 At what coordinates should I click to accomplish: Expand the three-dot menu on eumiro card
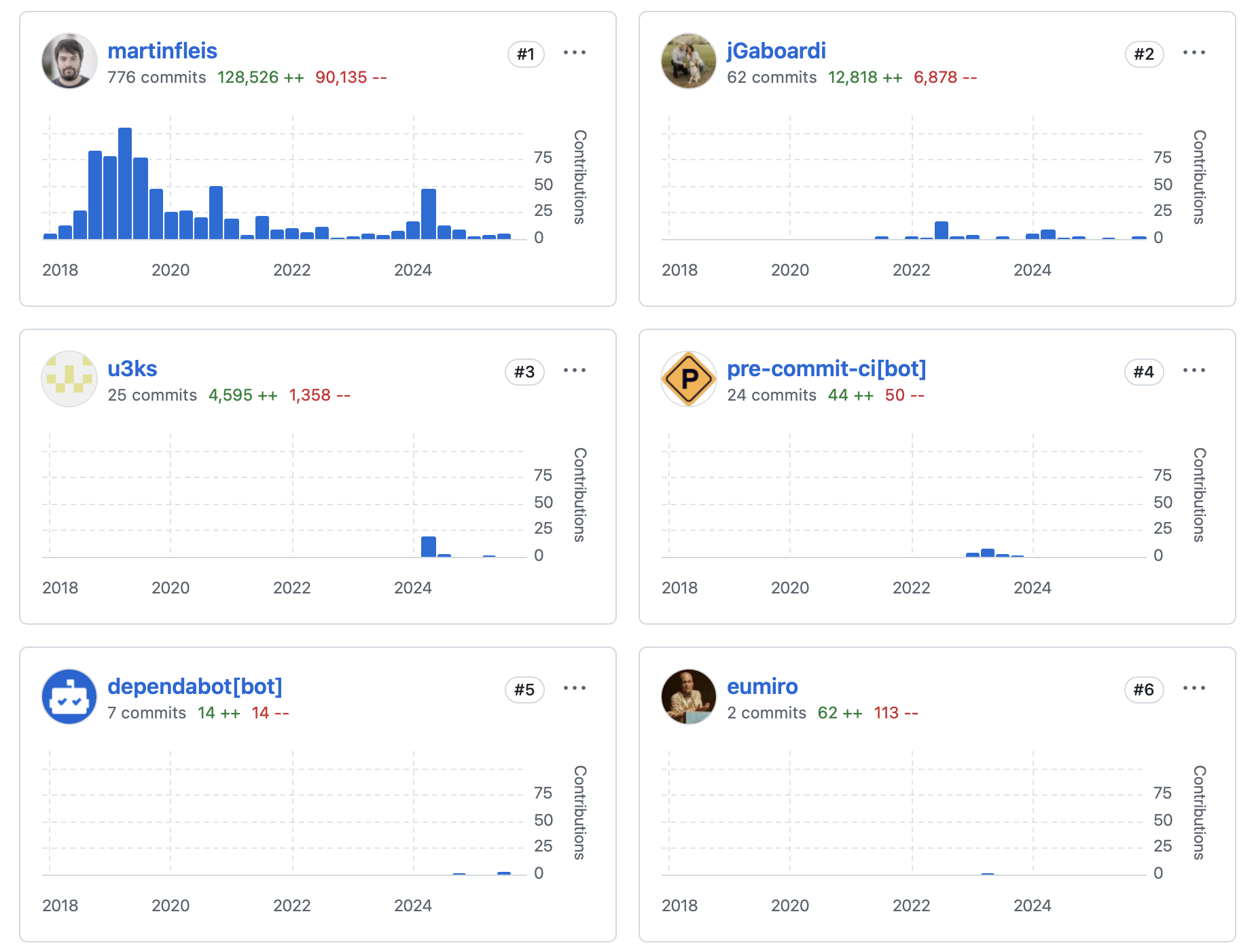1194,689
